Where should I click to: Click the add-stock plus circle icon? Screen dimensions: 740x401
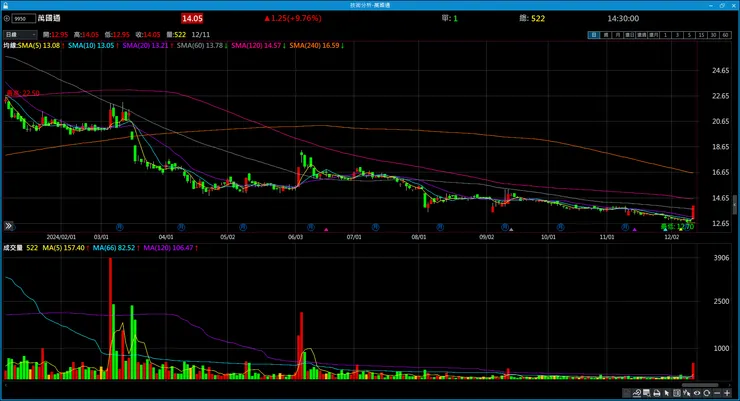pyautogui.click(x=7, y=18)
